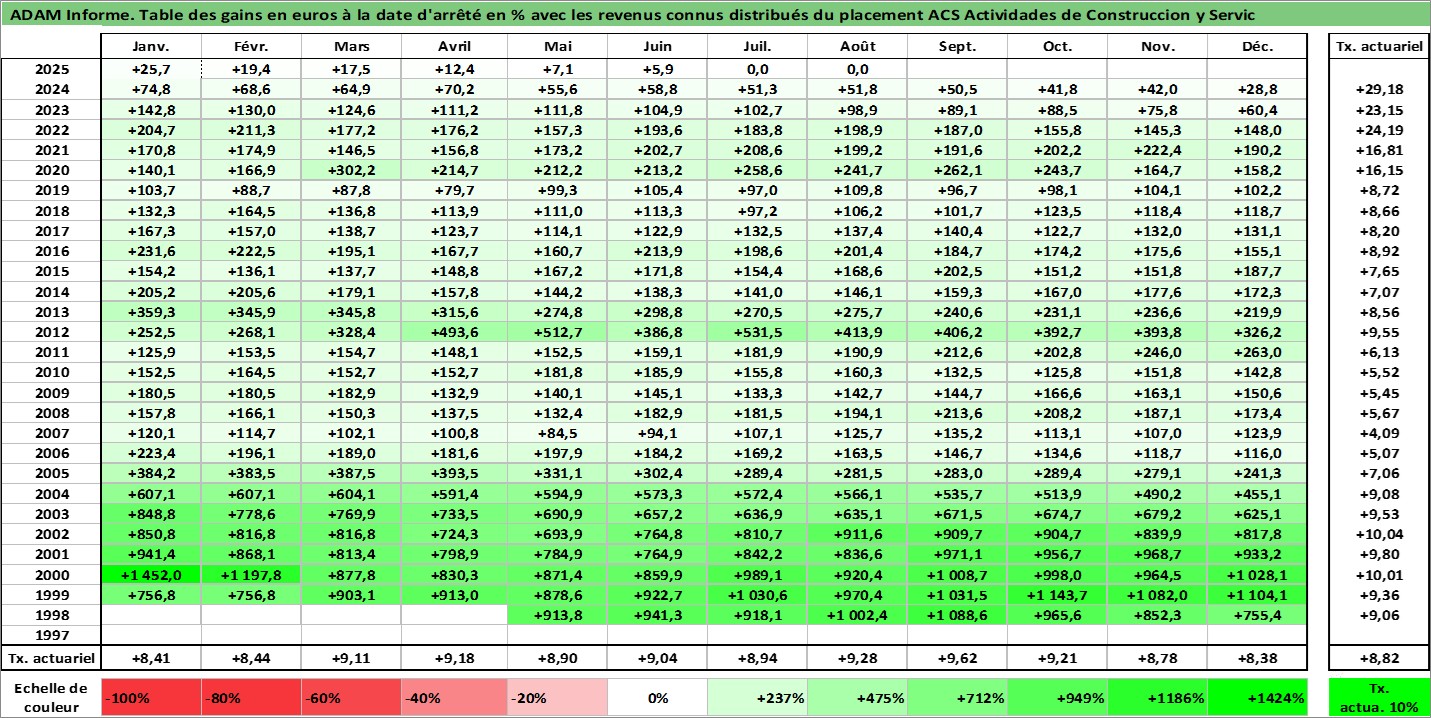The height and width of the screenshot is (718, 1431).
Task: Select the cell value +512,7
Action: coord(557,332)
